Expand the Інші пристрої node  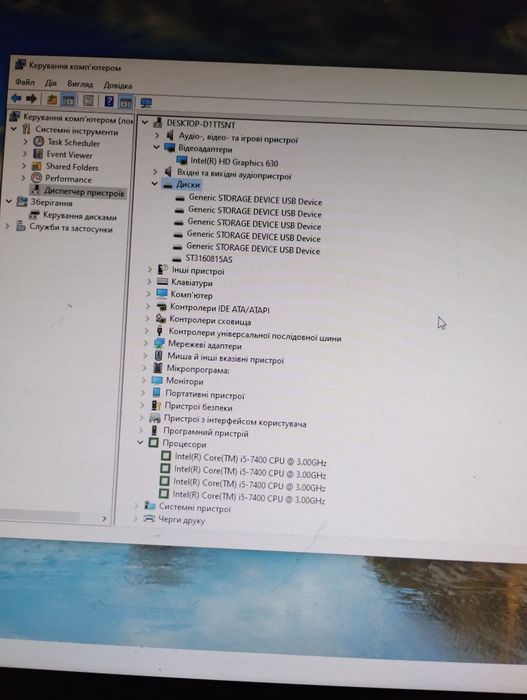pyautogui.click(x=150, y=269)
